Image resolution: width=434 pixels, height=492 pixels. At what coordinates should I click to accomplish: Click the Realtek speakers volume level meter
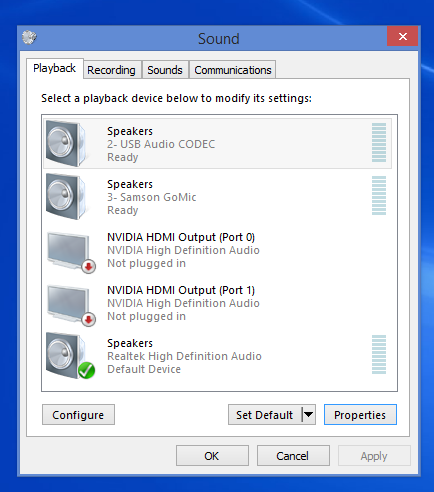[x=379, y=355]
